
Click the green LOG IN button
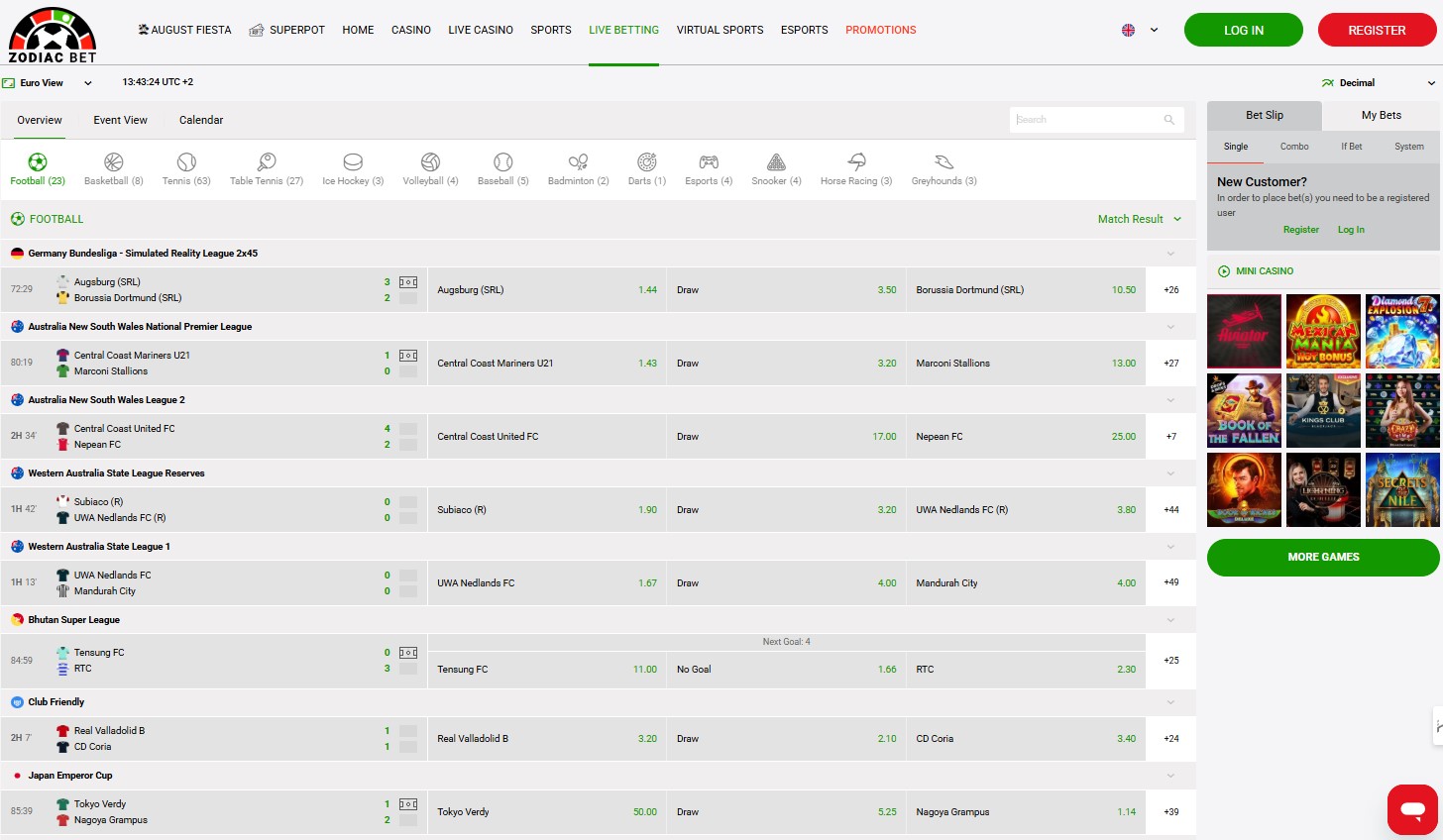click(x=1243, y=30)
